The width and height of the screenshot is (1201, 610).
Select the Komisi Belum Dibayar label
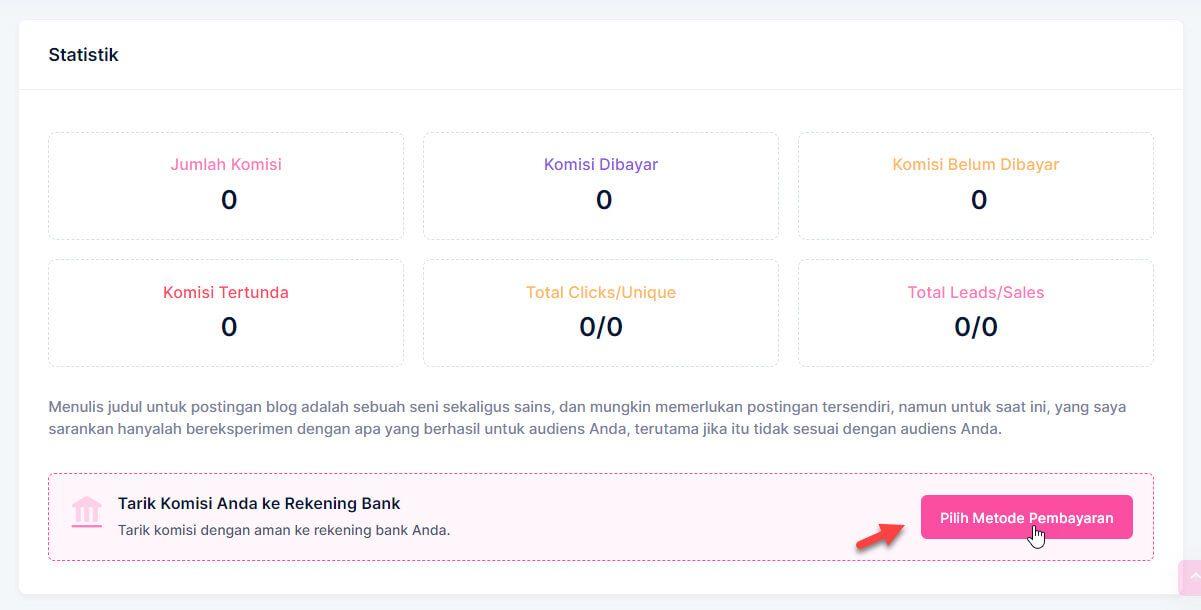[975, 164]
